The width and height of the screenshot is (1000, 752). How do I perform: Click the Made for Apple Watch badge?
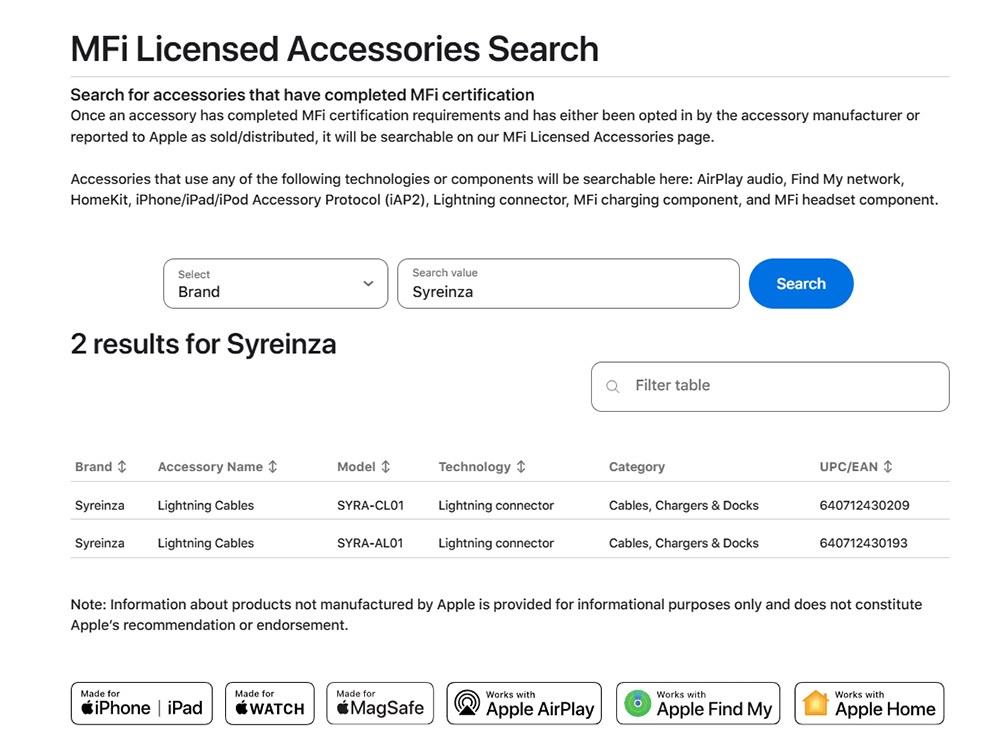tap(270, 703)
